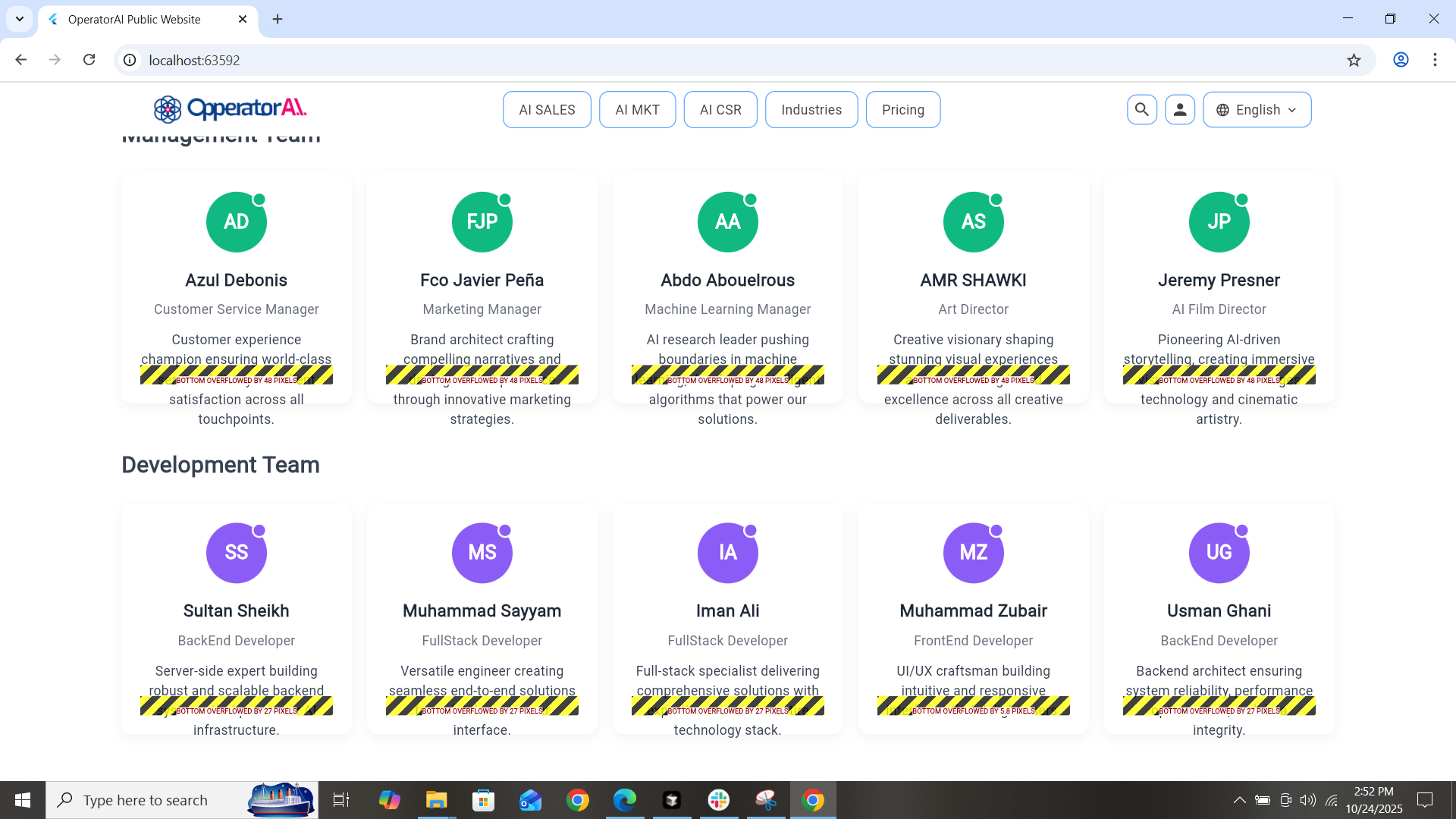Click the search magnifier icon in header
Image resolution: width=1456 pixels, height=819 pixels.
tap(1141, 110)
